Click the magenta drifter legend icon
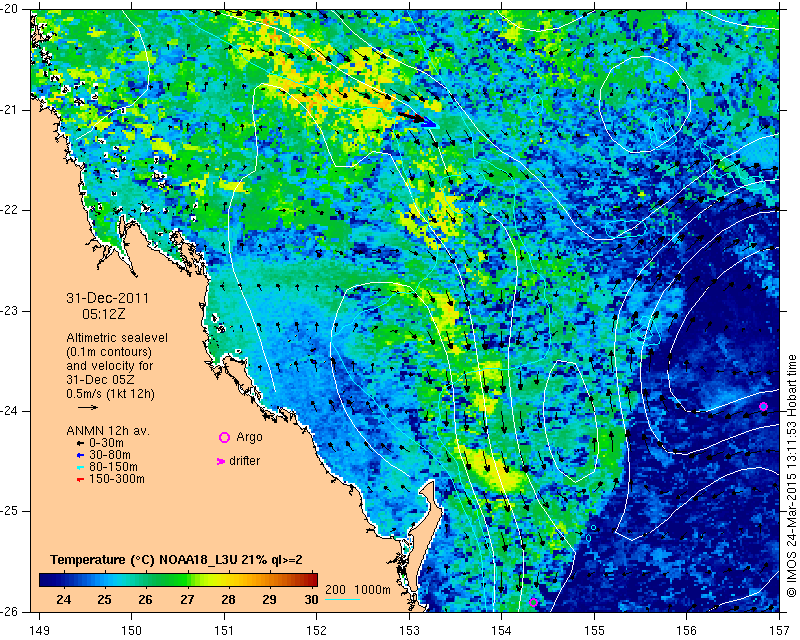 click(x=221, y=461)
